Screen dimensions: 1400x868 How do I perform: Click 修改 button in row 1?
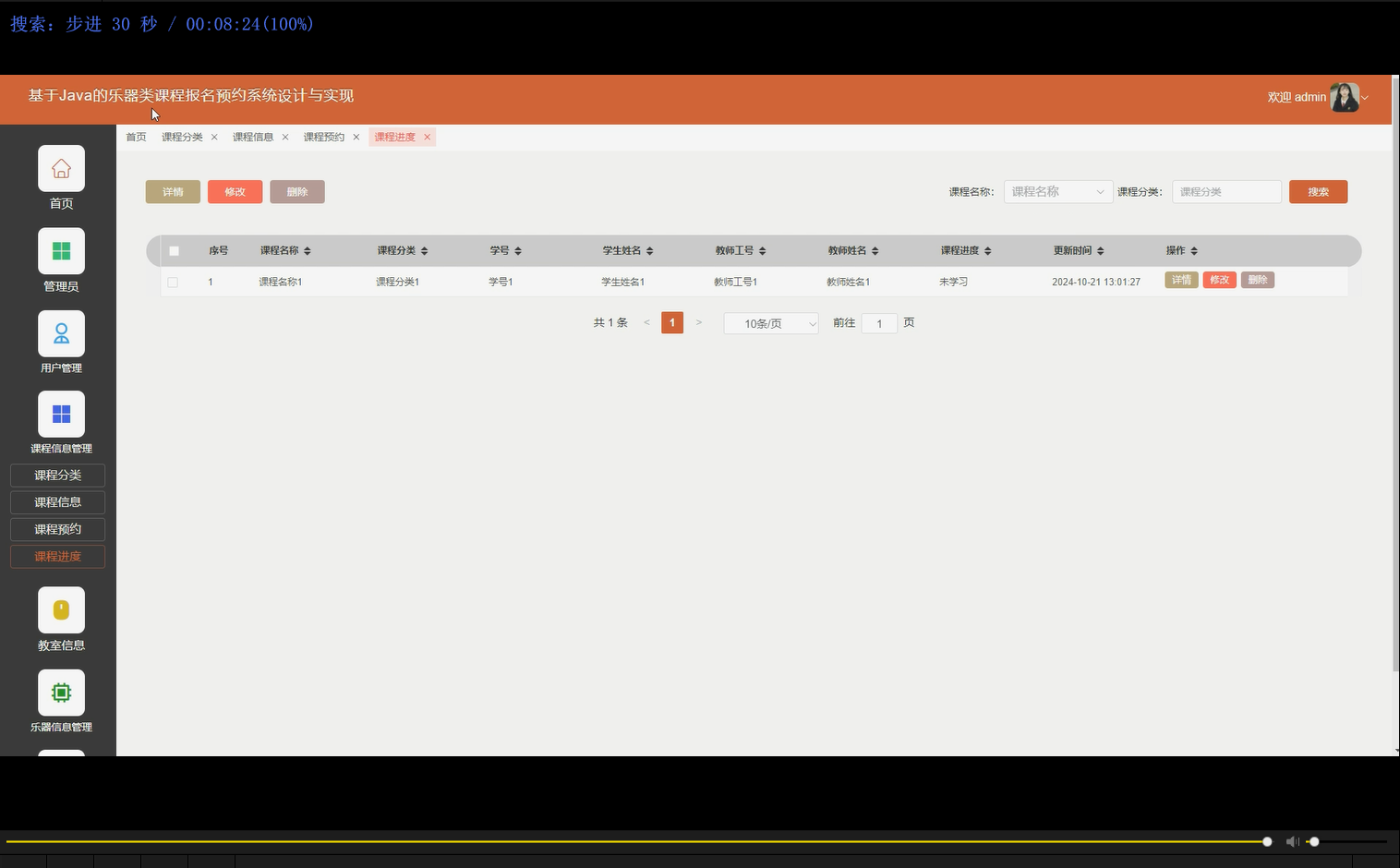[1220, 280]
